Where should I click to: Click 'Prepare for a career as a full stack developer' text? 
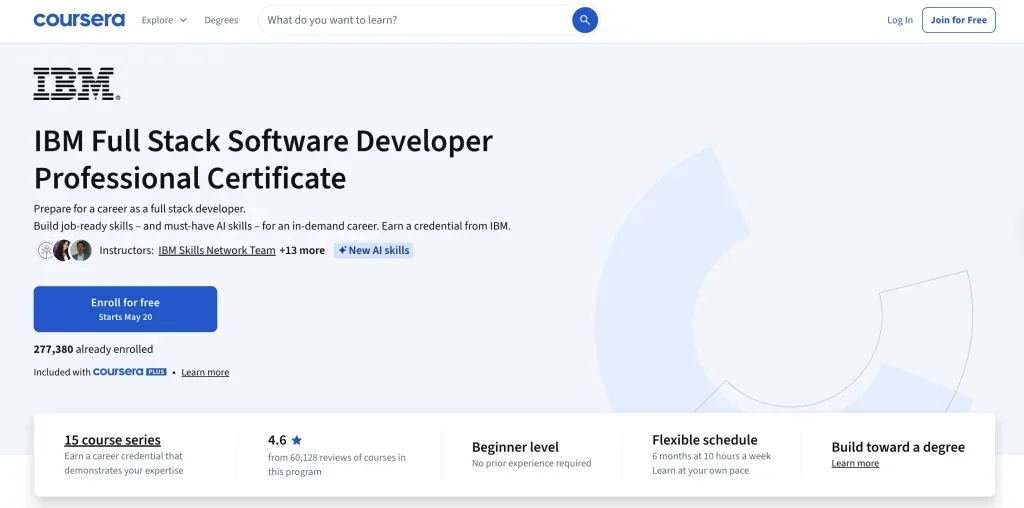(140, 209)
